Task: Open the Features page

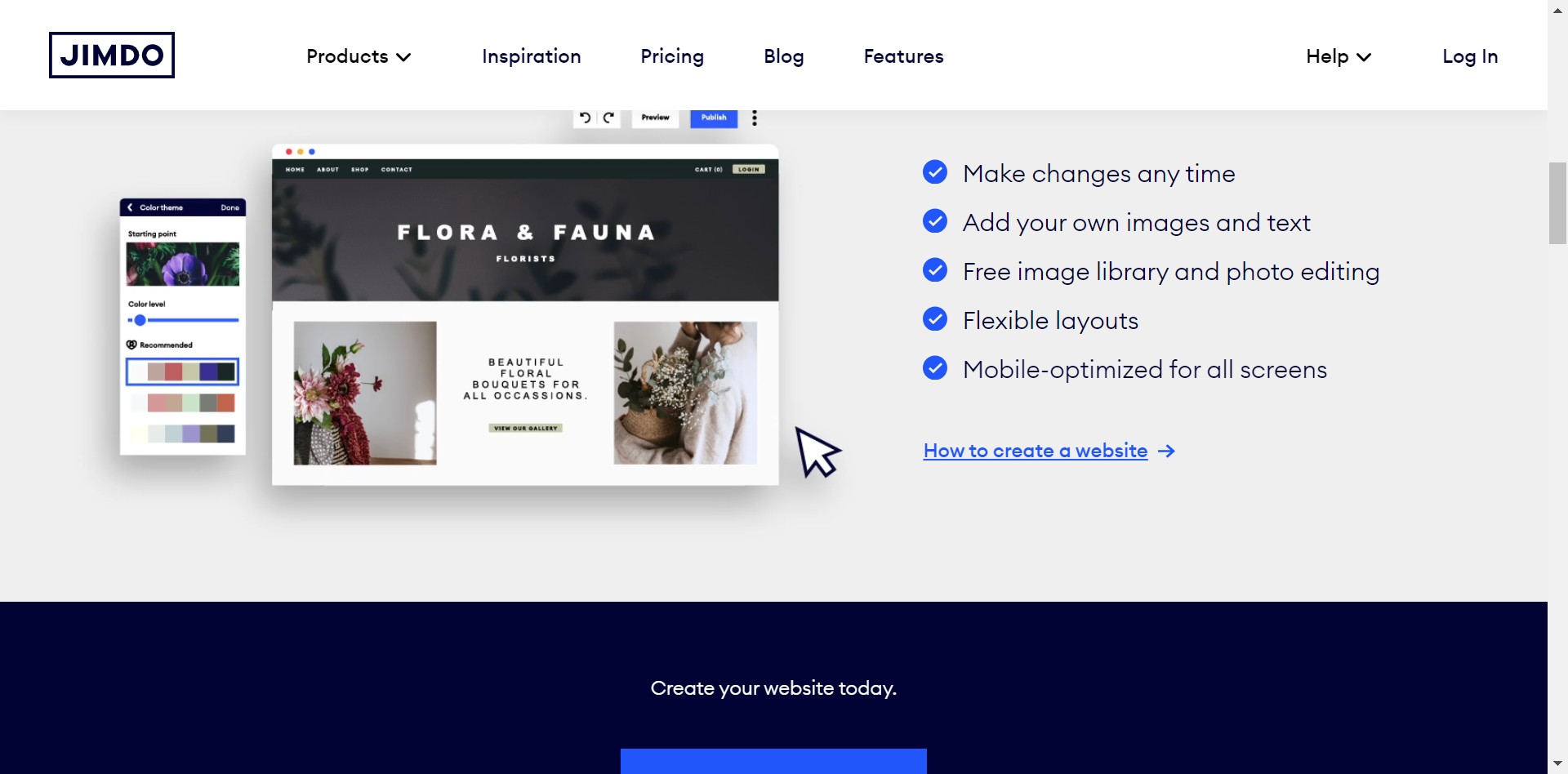Action: 903,56
